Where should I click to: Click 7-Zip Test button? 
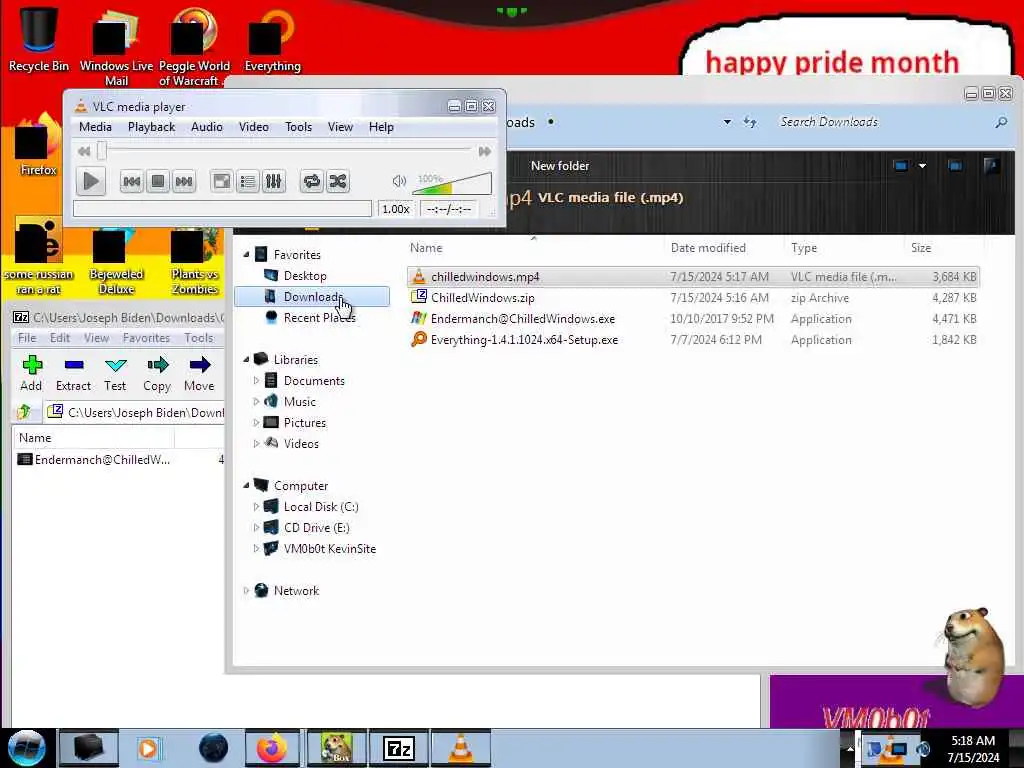click(115, 374)
